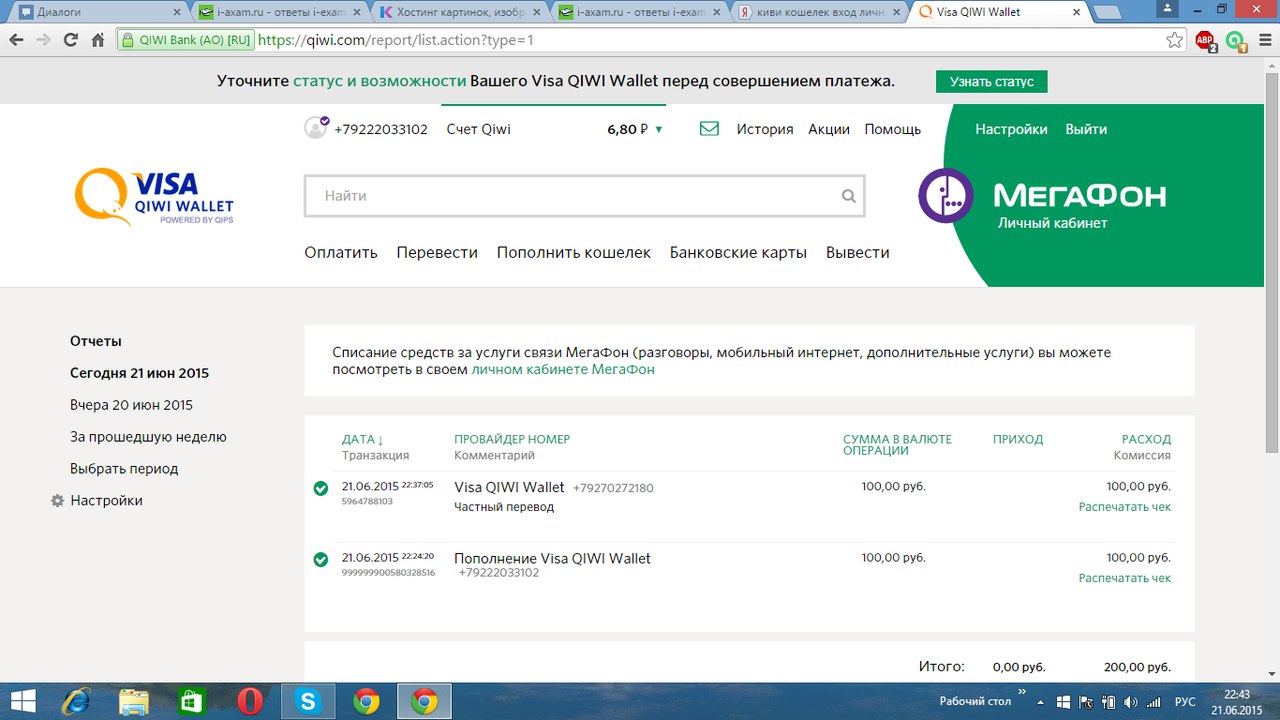Viewport: 1280px width, 720px height.
Task: Click the taskbar clock showing 22:43
Action: click(1237, 702)
